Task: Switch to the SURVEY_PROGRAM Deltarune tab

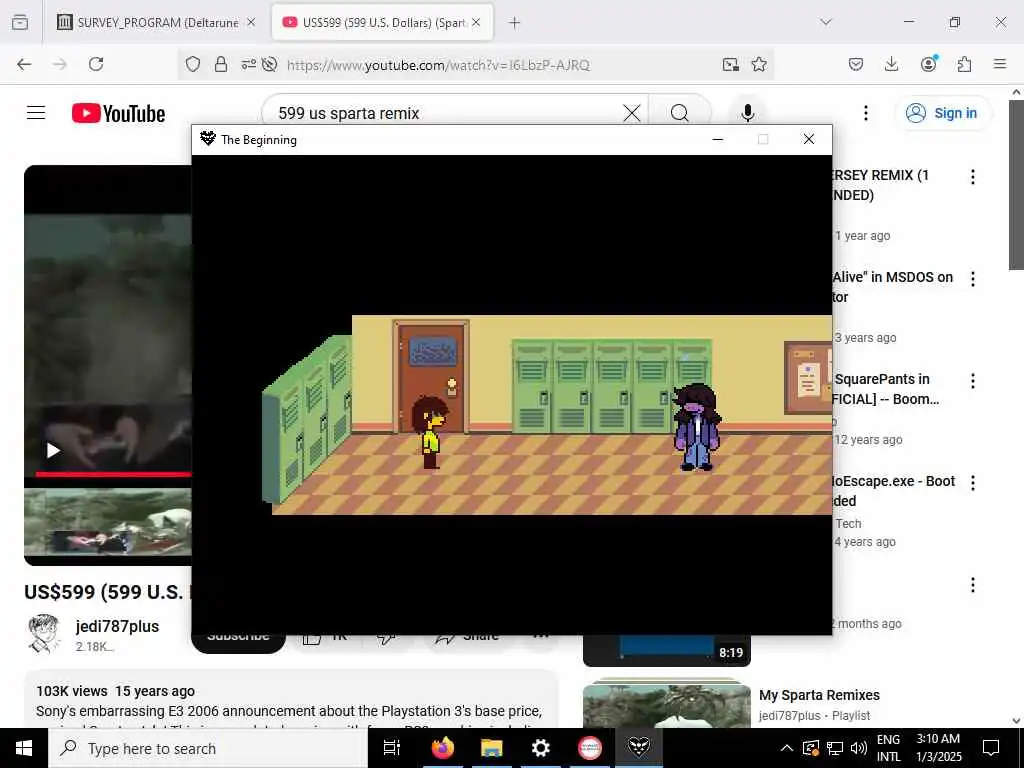Action: [155, 23]
